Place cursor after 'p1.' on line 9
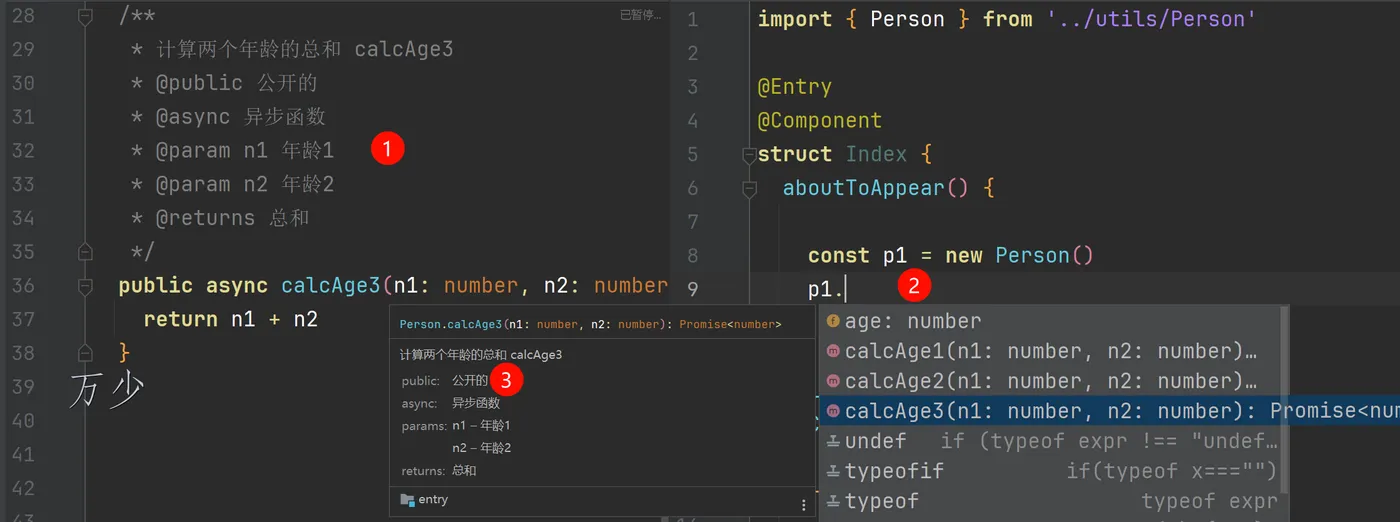 click(847, 290)
